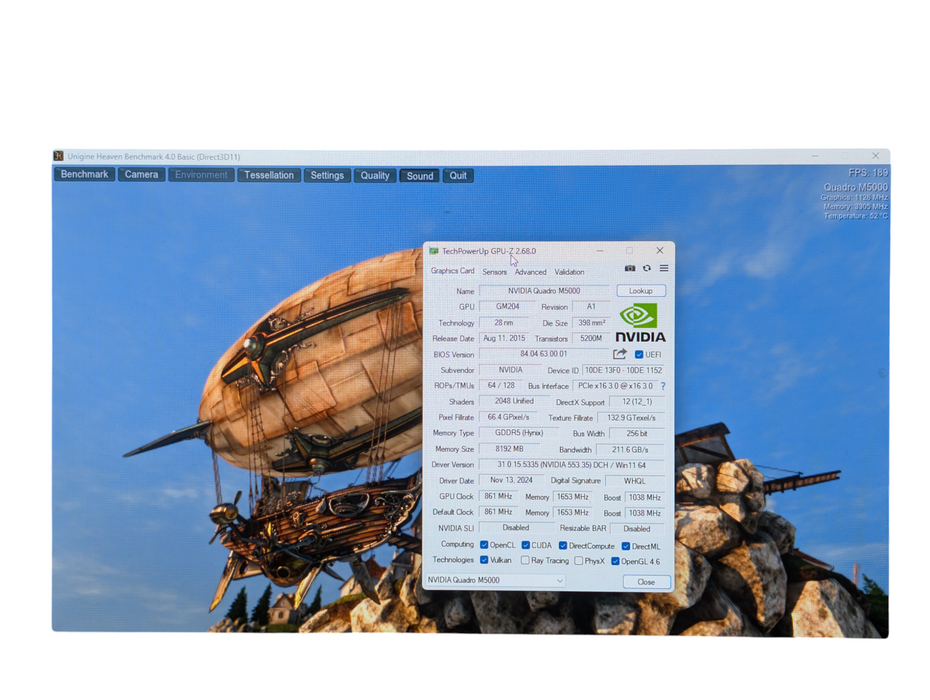Open the Advanced tab
Image resolution: width=930 pixels, height=700 pixels.
(x=530, y=272)
